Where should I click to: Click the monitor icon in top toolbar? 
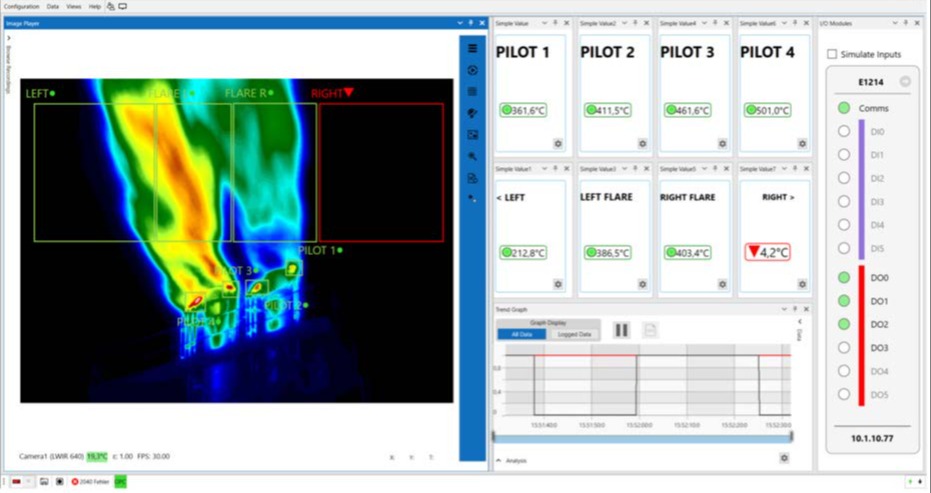pyautogui.click(x=123, y=7)
